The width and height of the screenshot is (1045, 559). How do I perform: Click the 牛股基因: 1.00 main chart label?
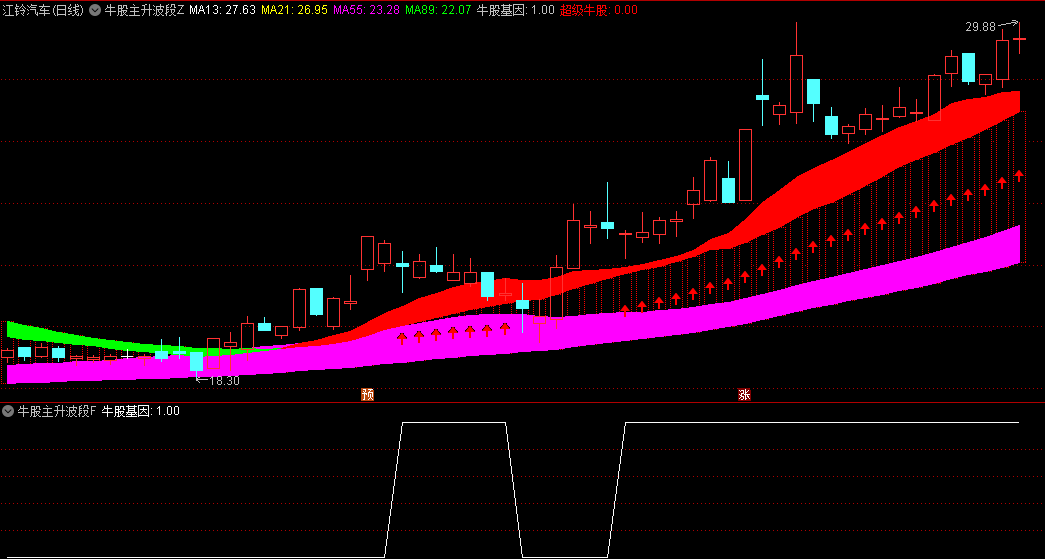[516, 10]
